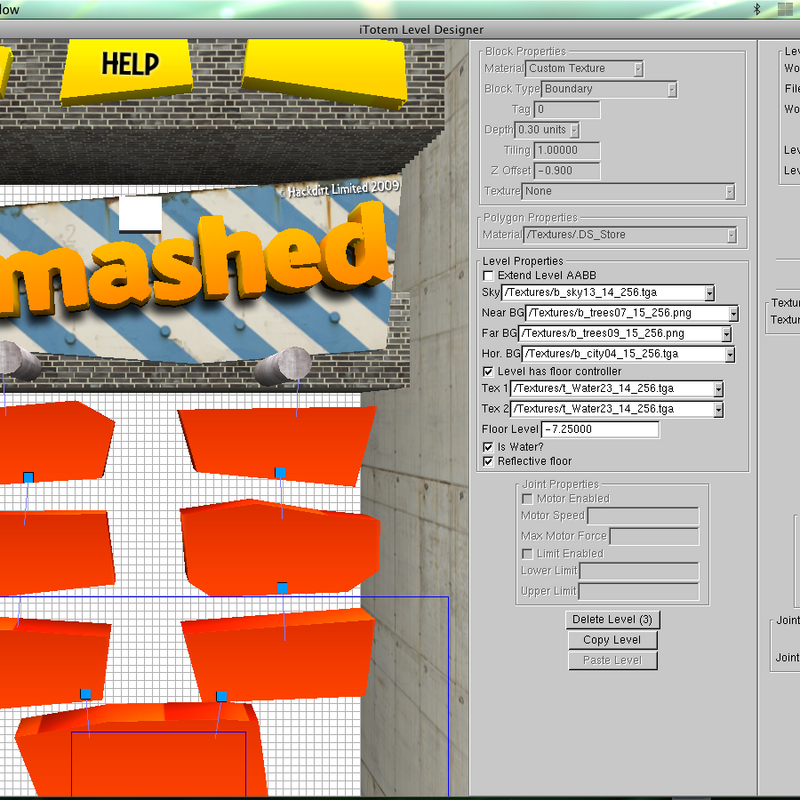The width and height of the screenshot is (800, 800).
Task: Select the blank yellow block beside HELP
Action: (325, 72)
